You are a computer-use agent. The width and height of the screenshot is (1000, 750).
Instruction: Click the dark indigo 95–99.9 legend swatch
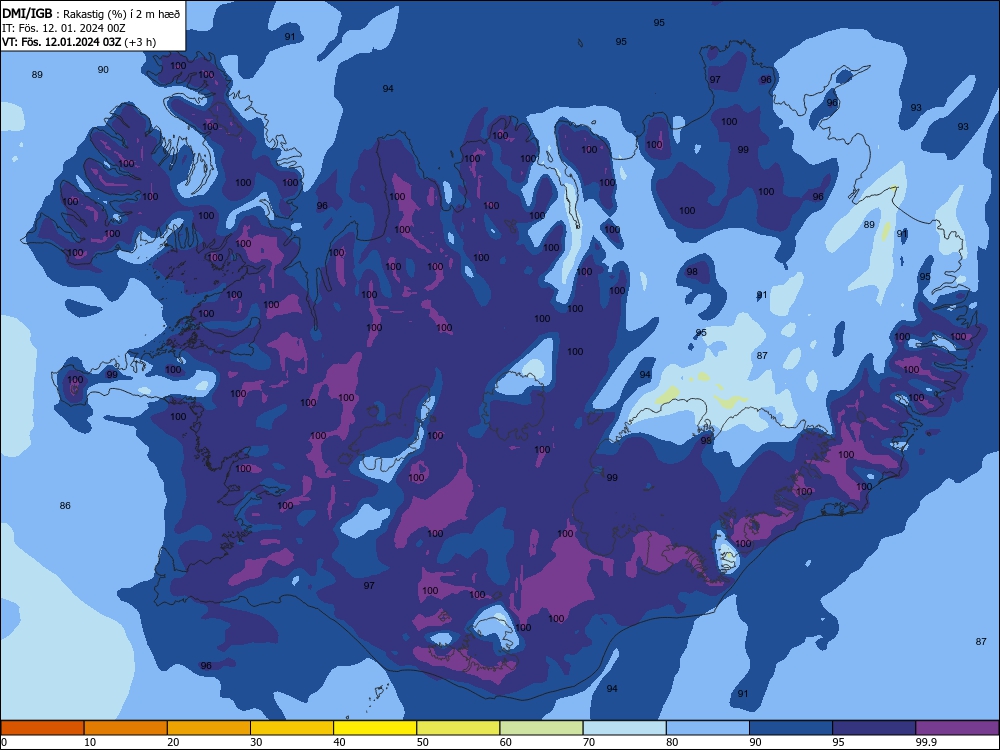(x=874, y=728)
